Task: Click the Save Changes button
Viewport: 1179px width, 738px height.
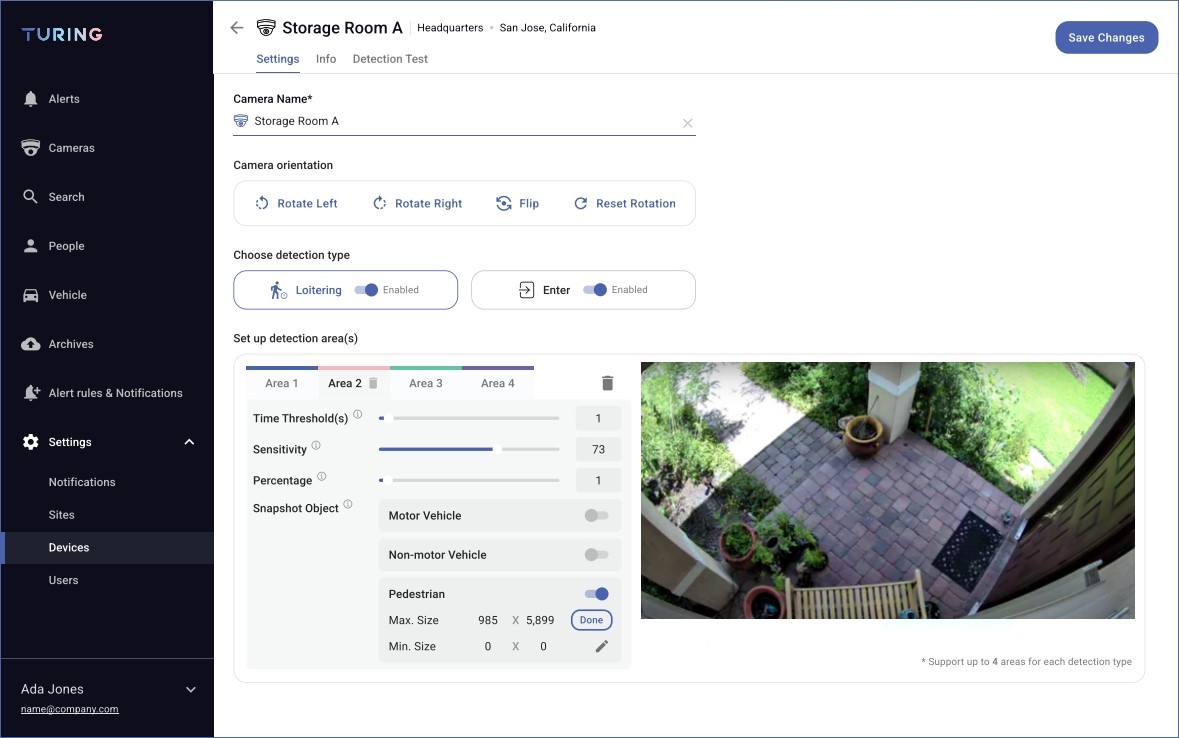Action: [1106, 38]
